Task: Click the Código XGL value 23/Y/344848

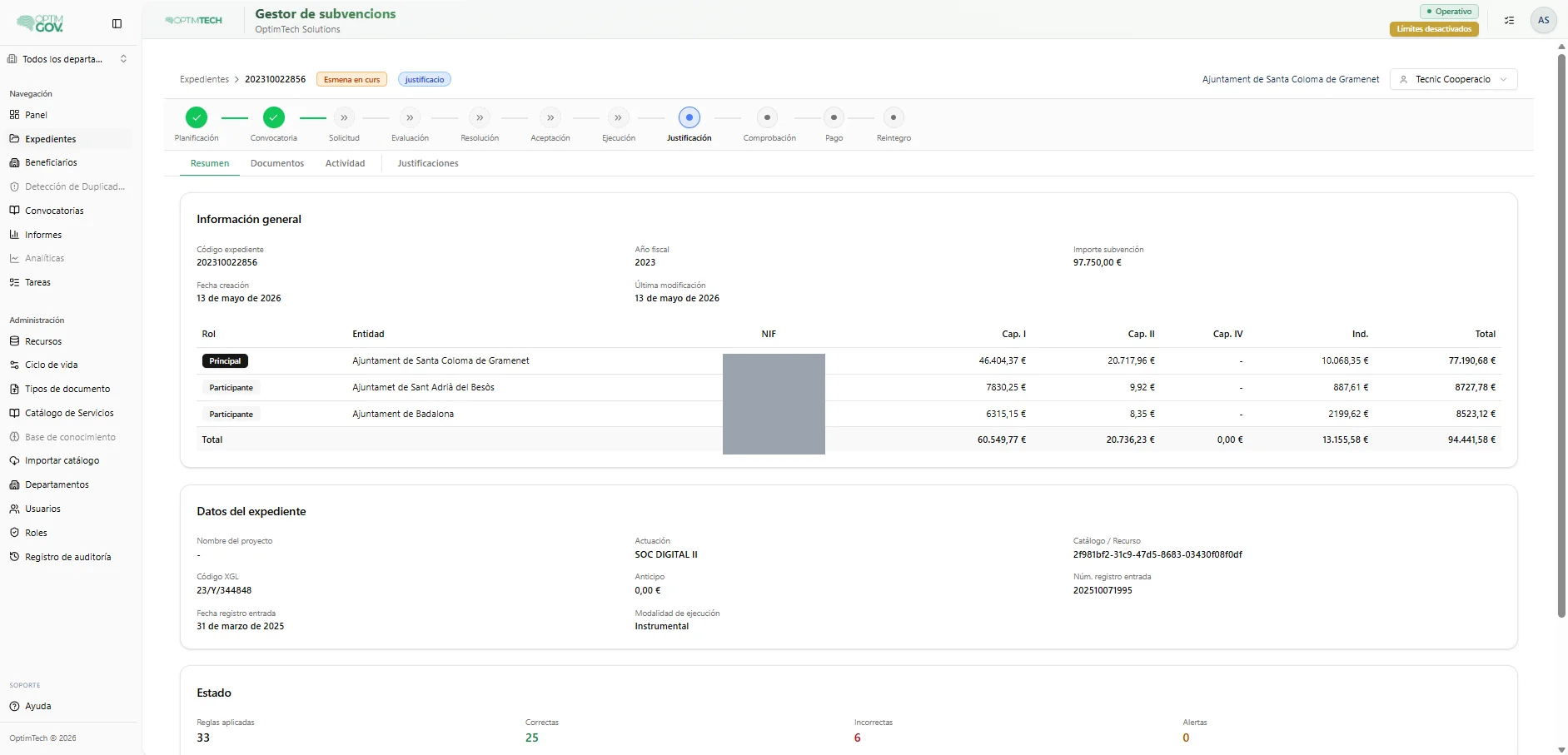Action: (224, 590)
